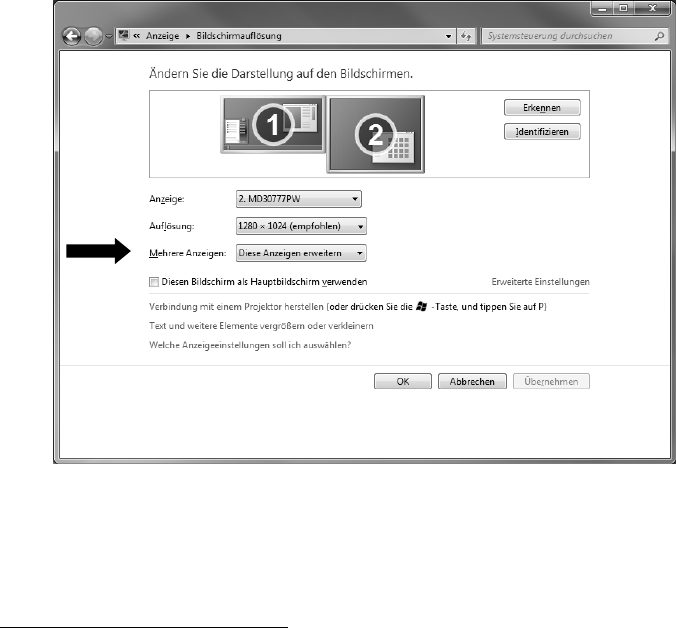Click the Erkennen button
The image size is (676, 628).
tap(542, 108)
